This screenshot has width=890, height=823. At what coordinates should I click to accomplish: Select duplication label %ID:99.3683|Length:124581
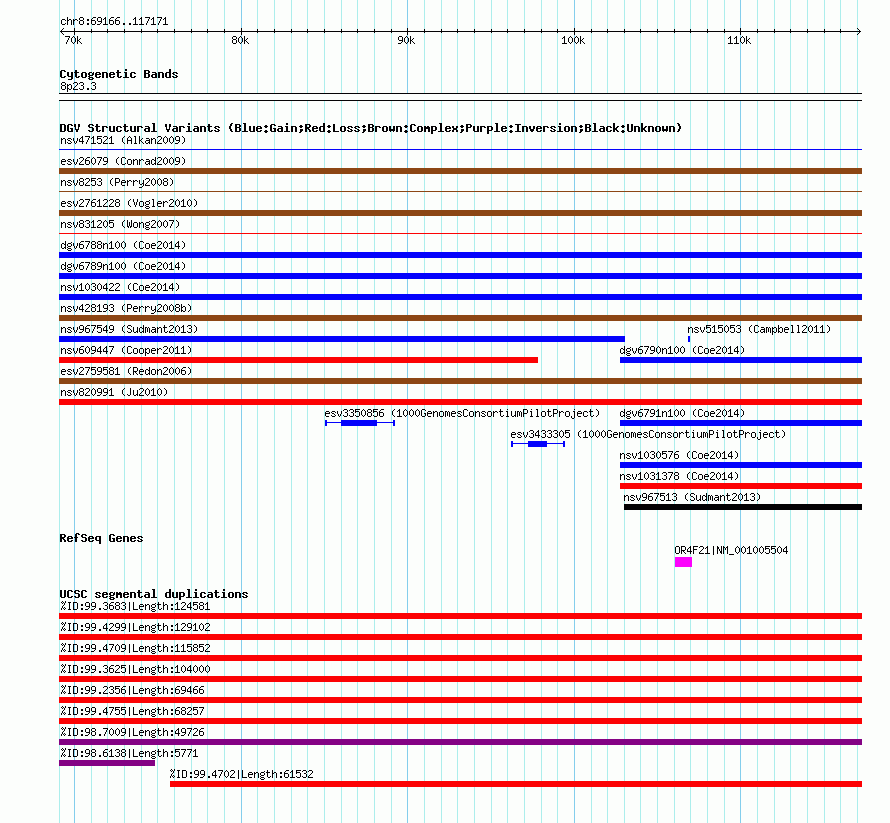pyautogui.click(x=135, y=606)
